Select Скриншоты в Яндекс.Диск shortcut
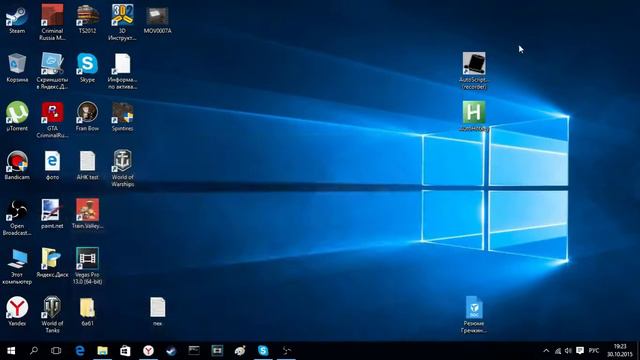 coord(52,71)
